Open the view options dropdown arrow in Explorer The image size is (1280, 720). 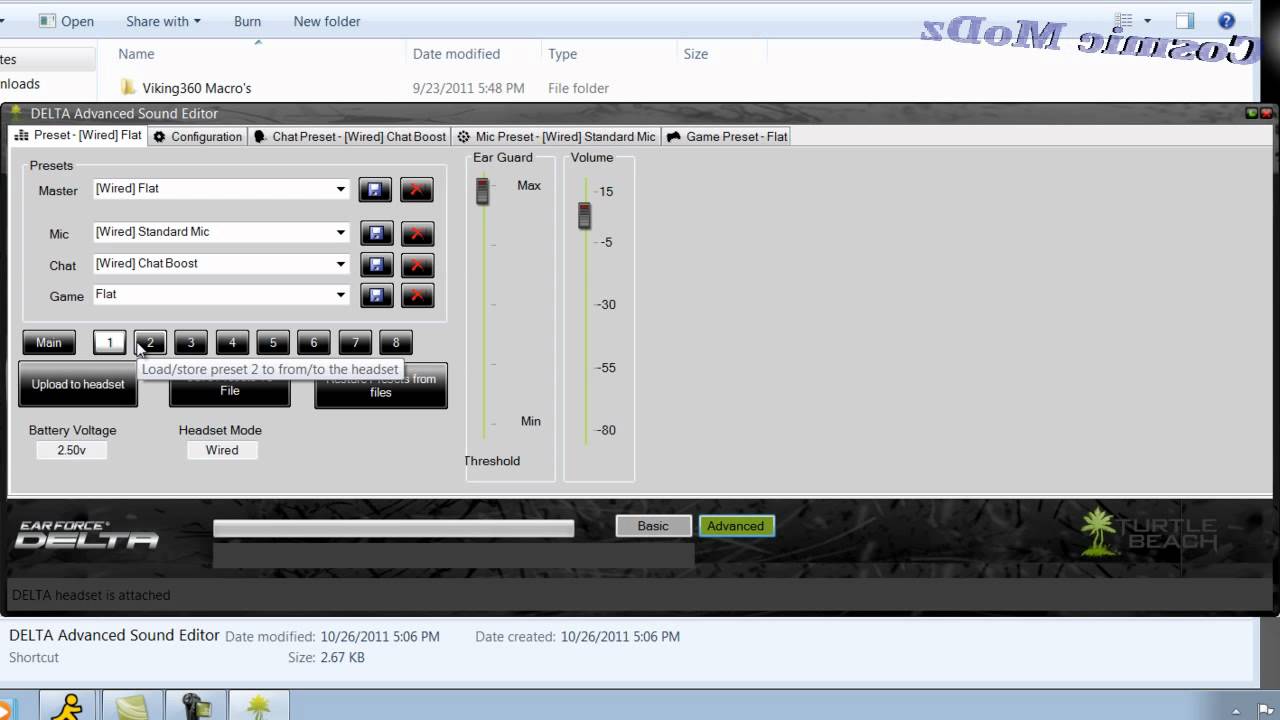1147,21
